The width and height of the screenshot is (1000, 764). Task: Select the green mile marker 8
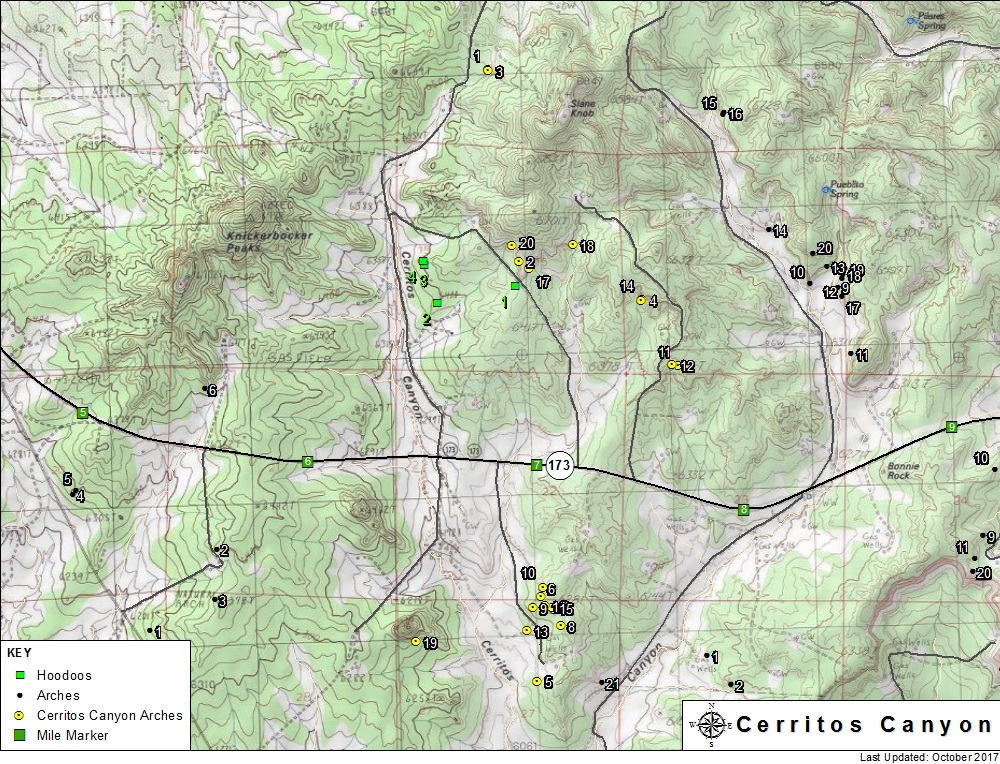pyautogui.click(x=743, y=510)
